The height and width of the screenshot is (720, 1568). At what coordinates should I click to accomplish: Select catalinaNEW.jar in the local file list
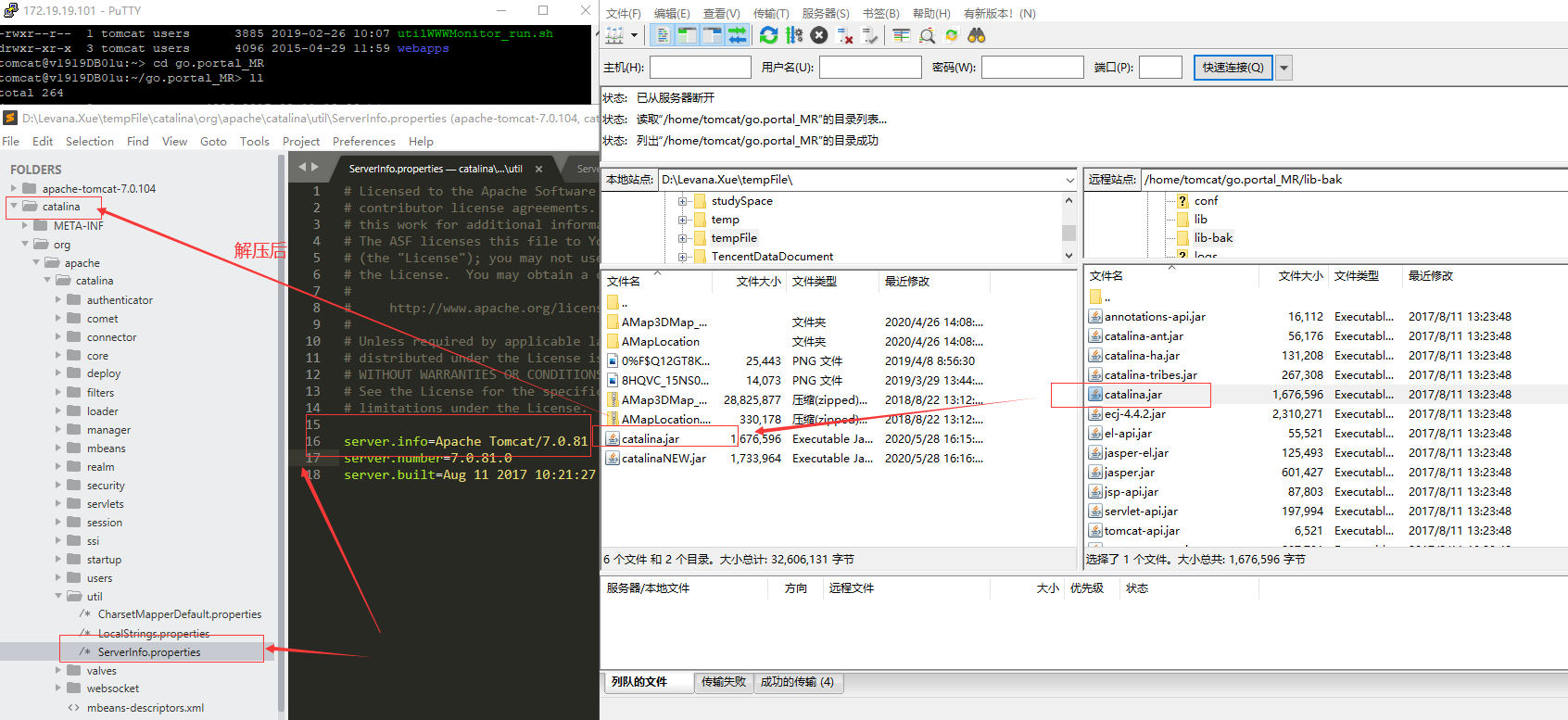click(664, 459)
